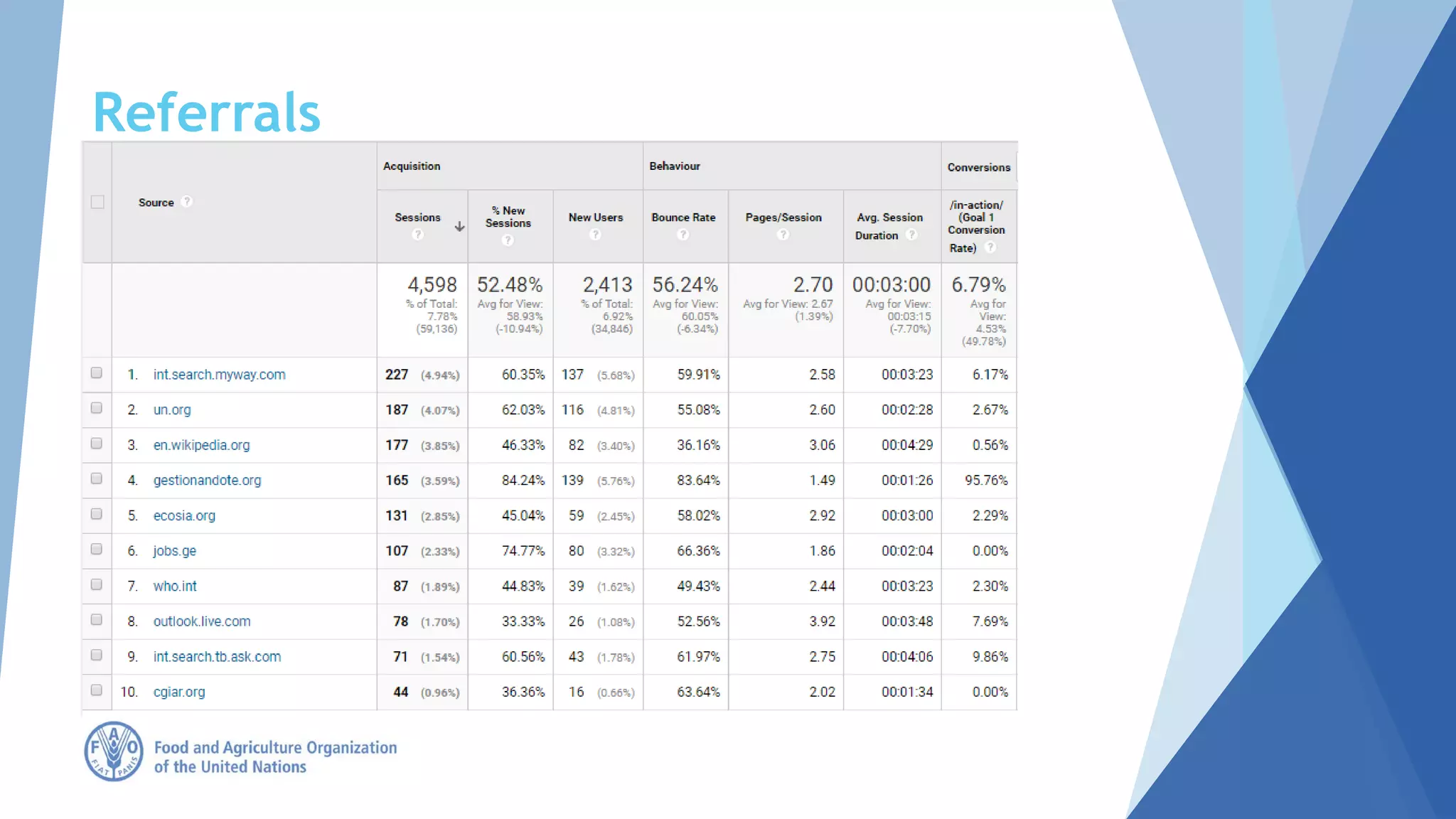Click the help icon under New Users
The height and width of the screenshot is (819, 1456).
[595, 235]
